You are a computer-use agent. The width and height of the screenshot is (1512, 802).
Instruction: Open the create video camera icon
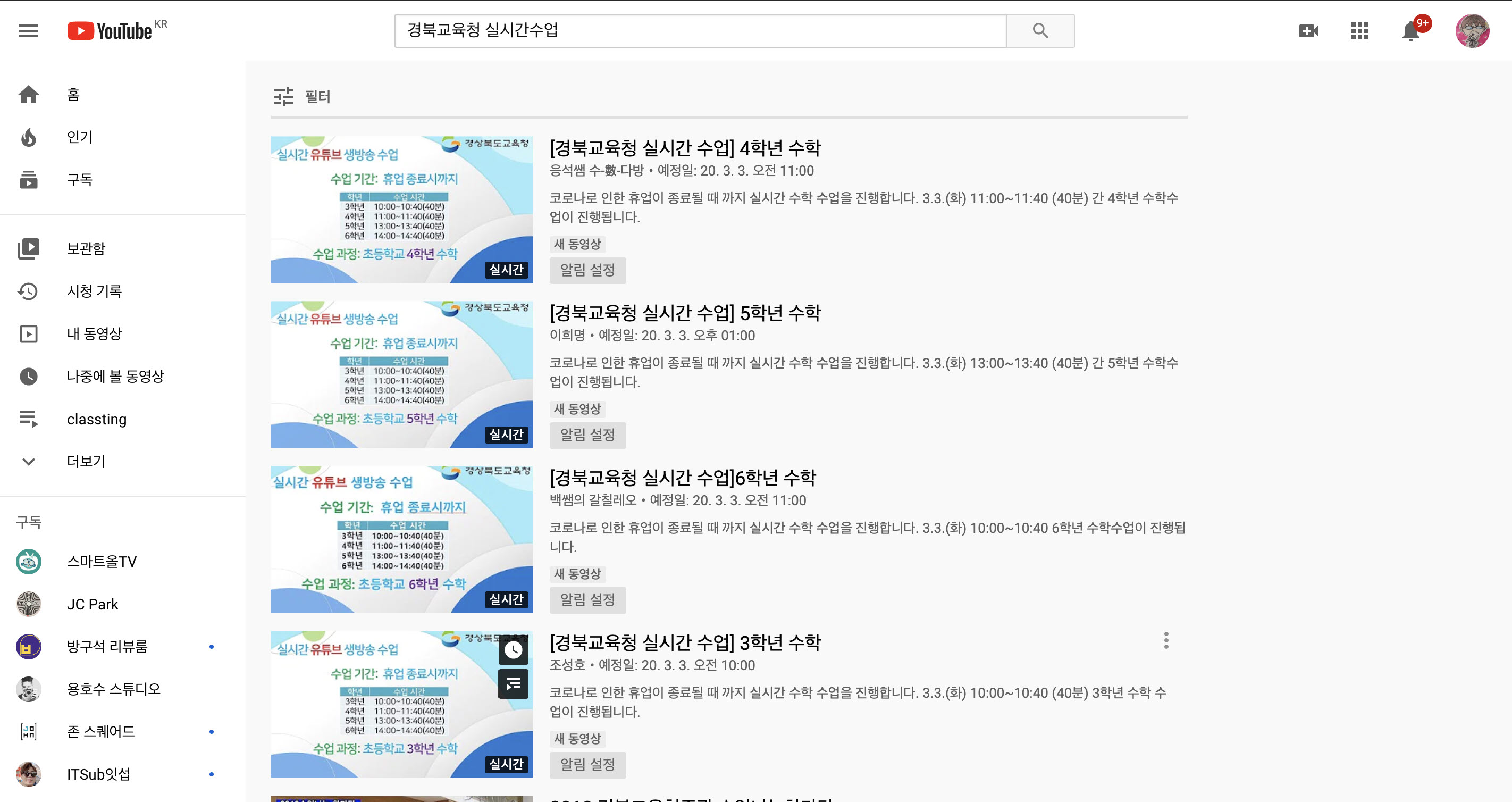click(1308, 30)
